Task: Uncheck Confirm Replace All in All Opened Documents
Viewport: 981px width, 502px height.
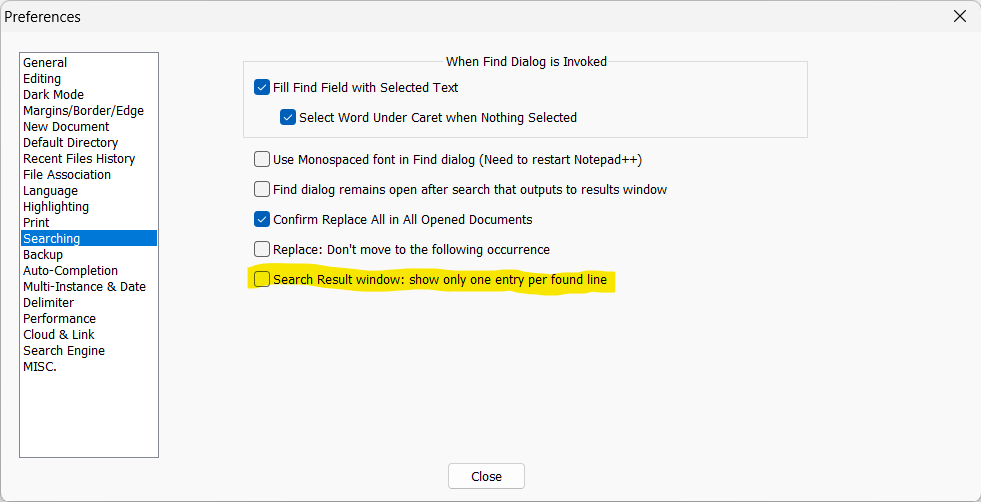Action: pyautogui.click(x=262, y=220)
